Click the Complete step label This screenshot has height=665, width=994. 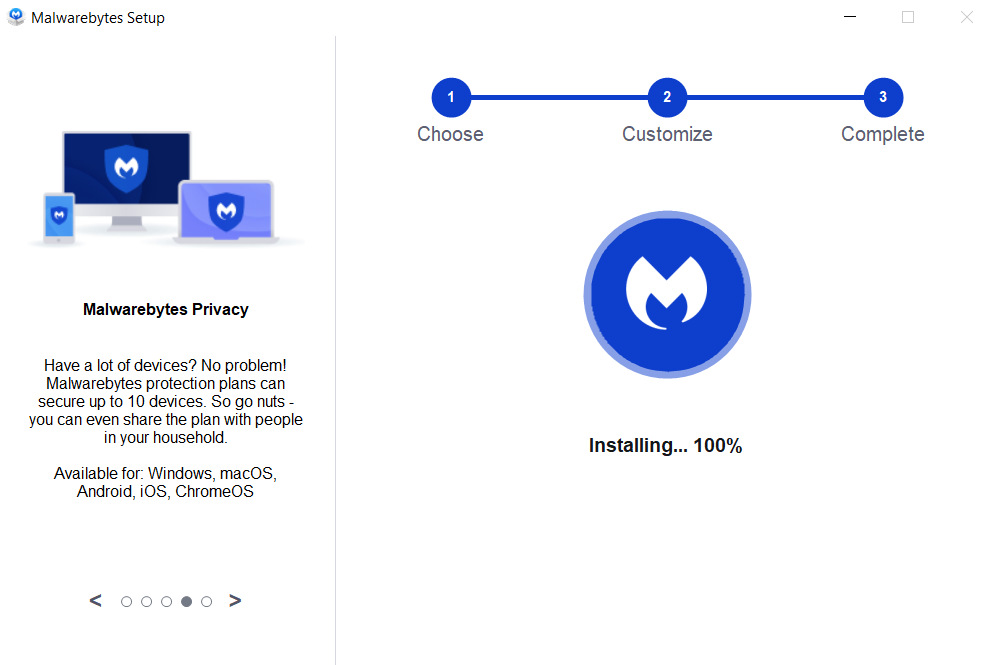(882, 134)
